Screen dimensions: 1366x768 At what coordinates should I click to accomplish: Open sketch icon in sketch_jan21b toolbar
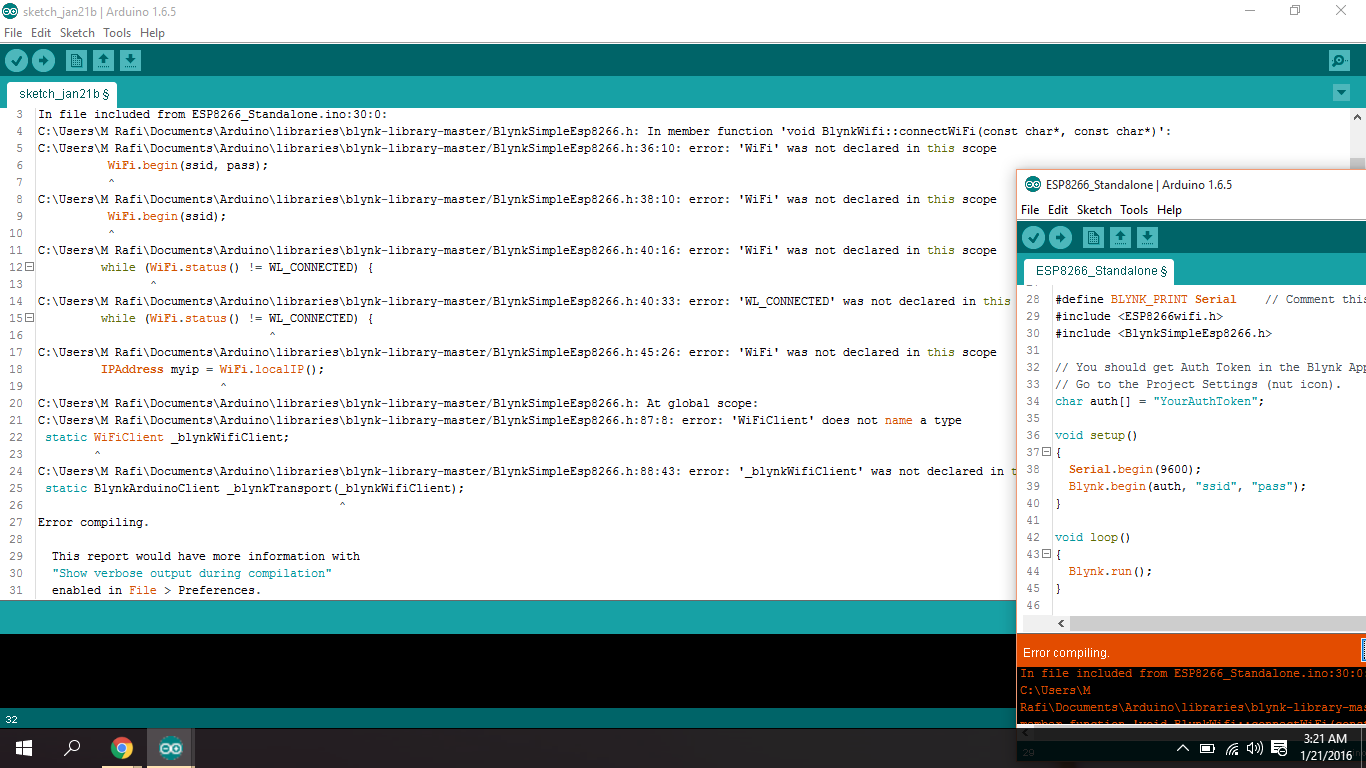tap(103, 61)
